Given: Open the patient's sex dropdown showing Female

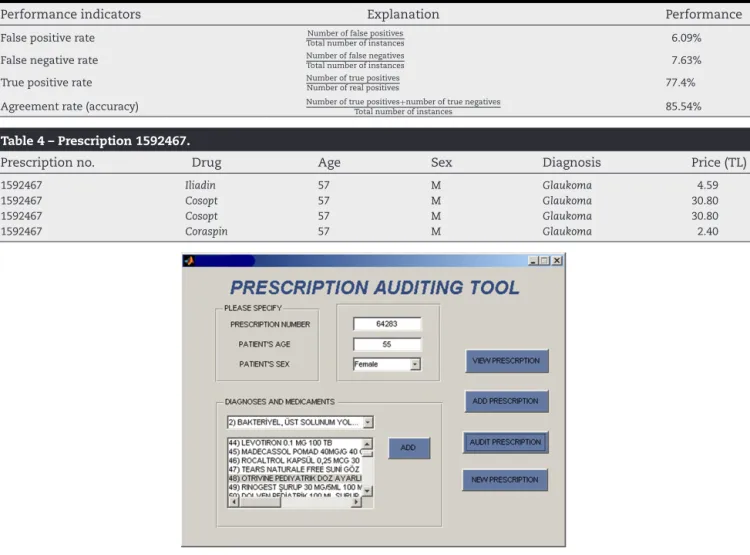Looking at the screenshot, I should [387, 364].
